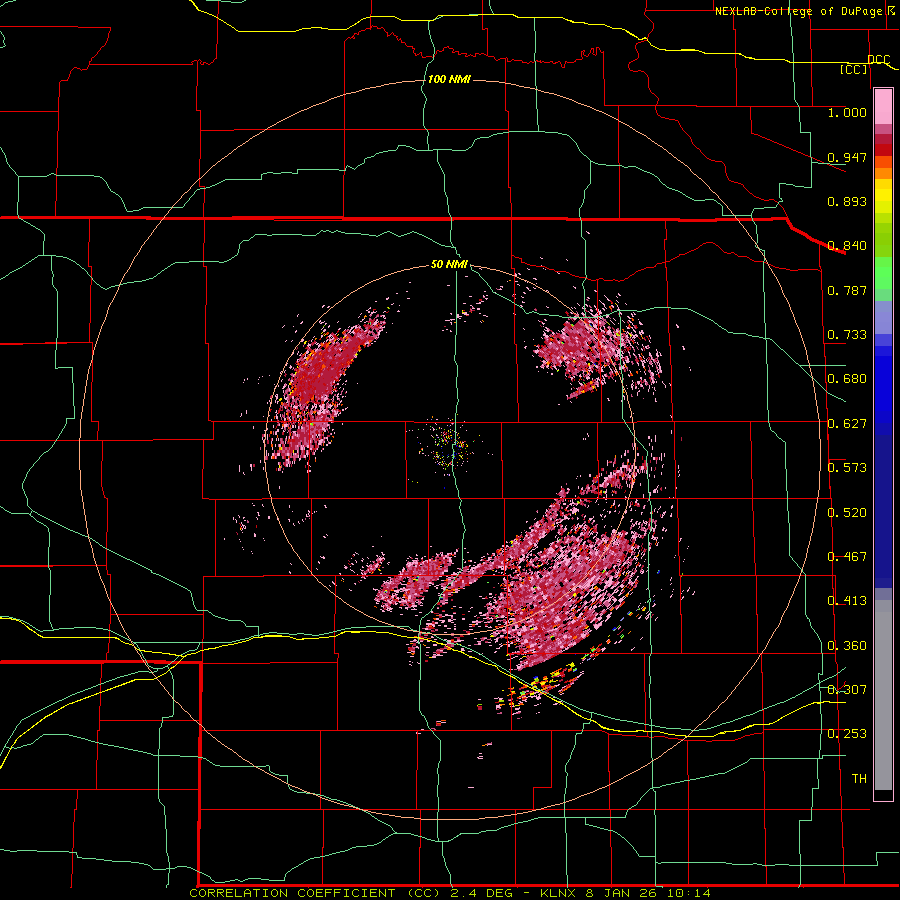The image size is (900, 900).
Task: Select the 0.467 legend value
Action: tap(847, 557)
